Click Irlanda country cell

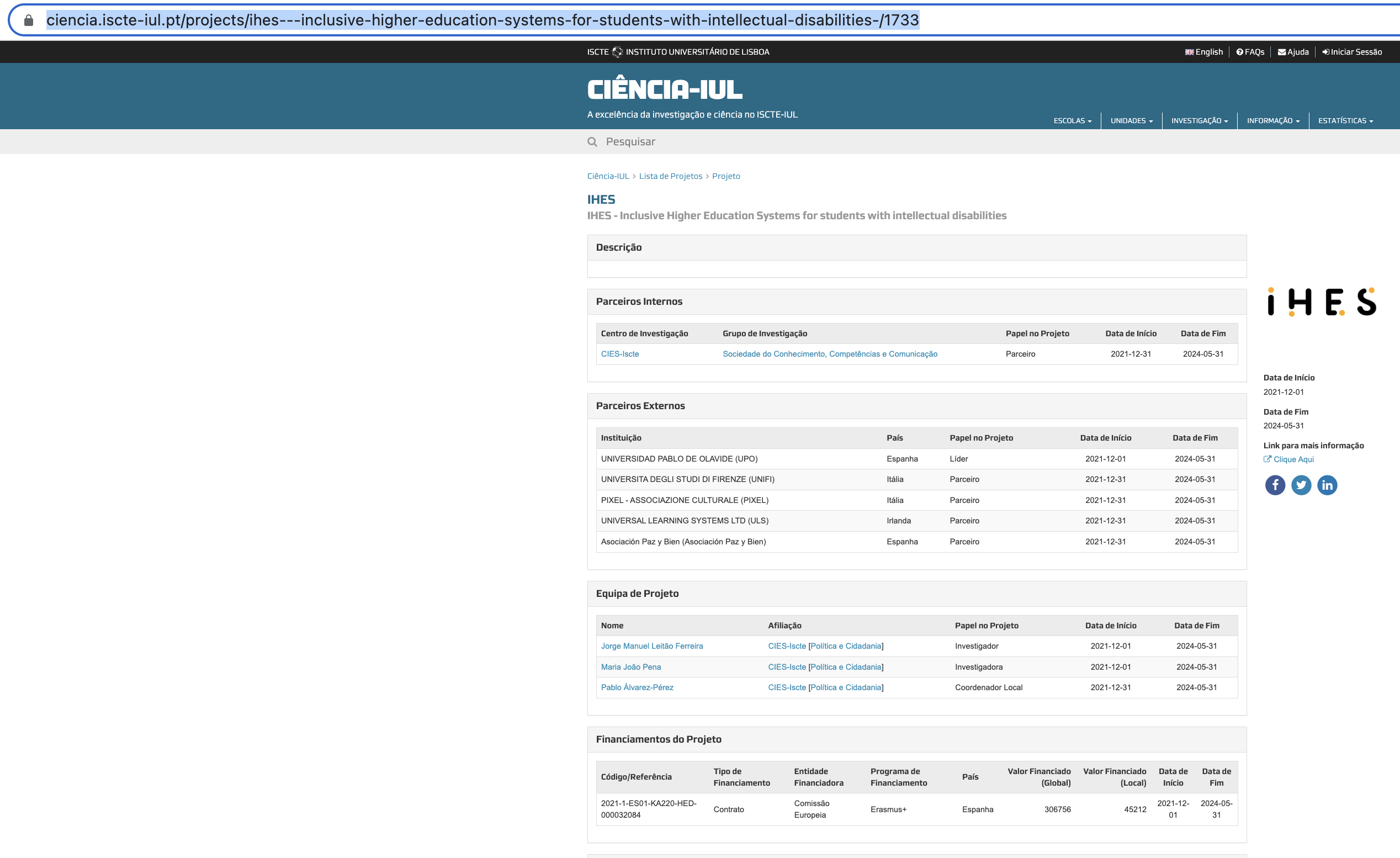click(x=898, y=521)
